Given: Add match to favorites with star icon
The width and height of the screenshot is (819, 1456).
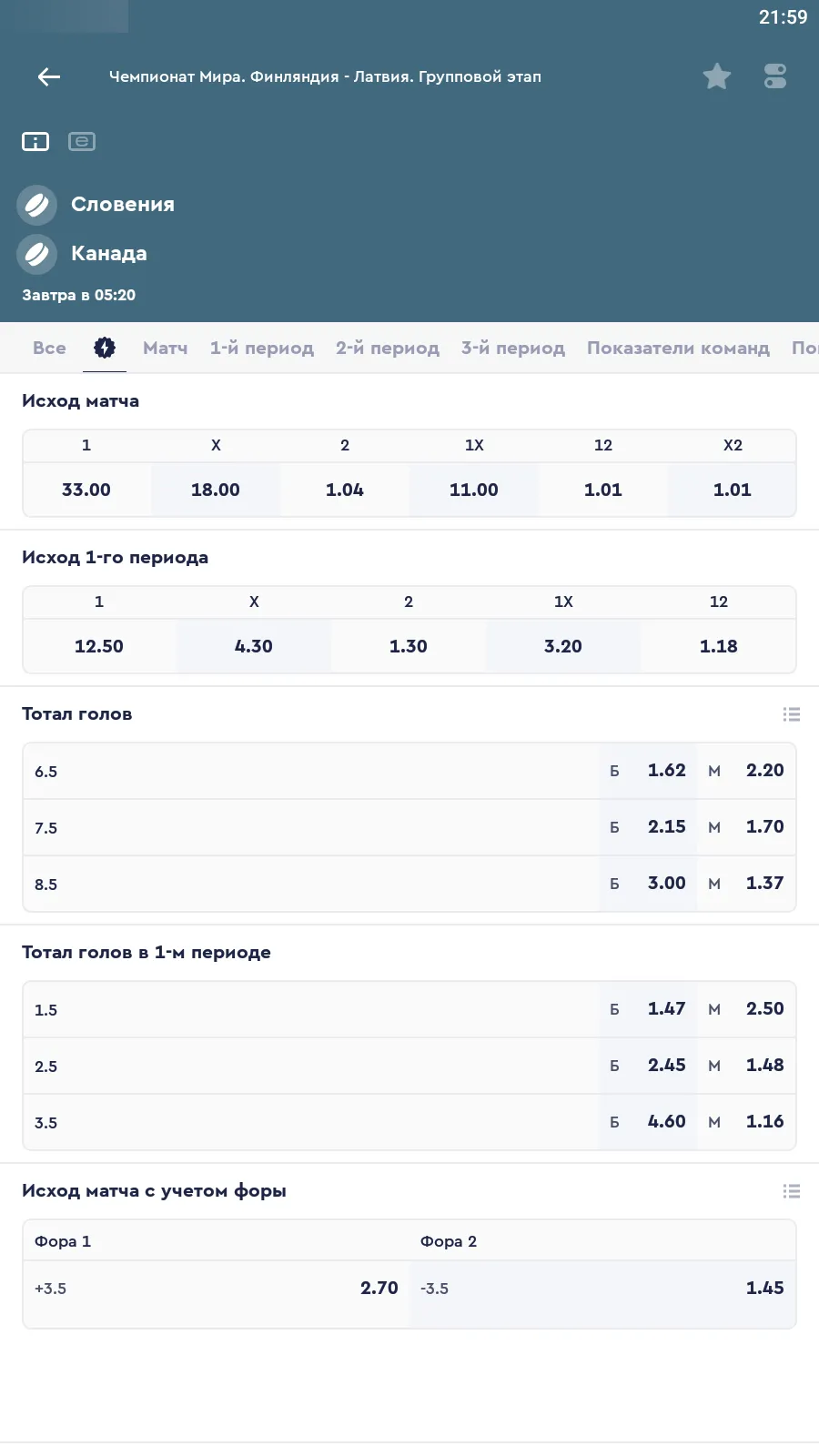Looking at the screenshot, I should tap(717, 76).
